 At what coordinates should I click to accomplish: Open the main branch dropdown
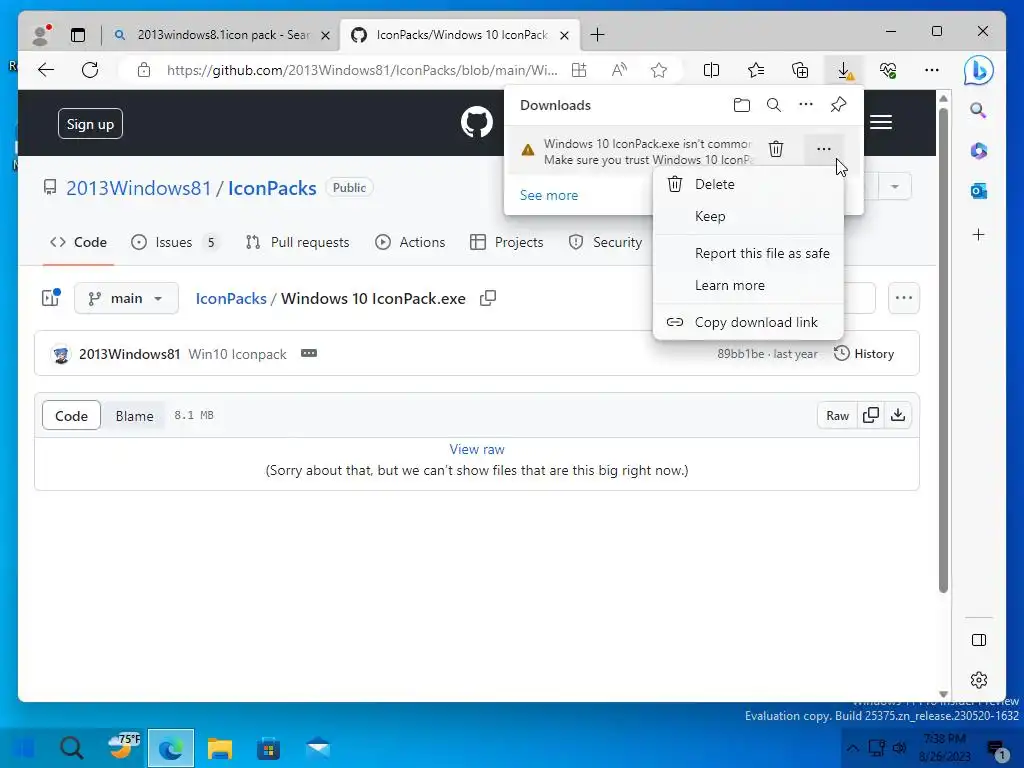[x=126, y=298]
